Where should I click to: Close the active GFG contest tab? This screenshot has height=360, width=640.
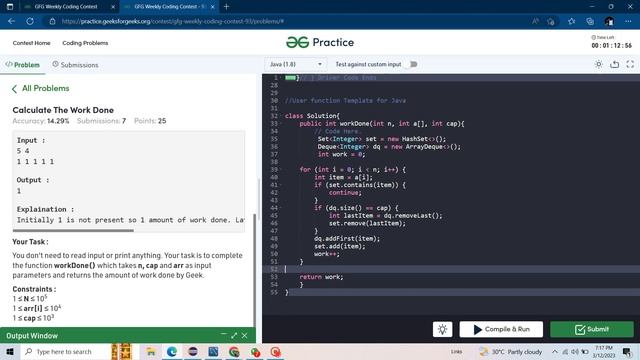coord(212,7)
